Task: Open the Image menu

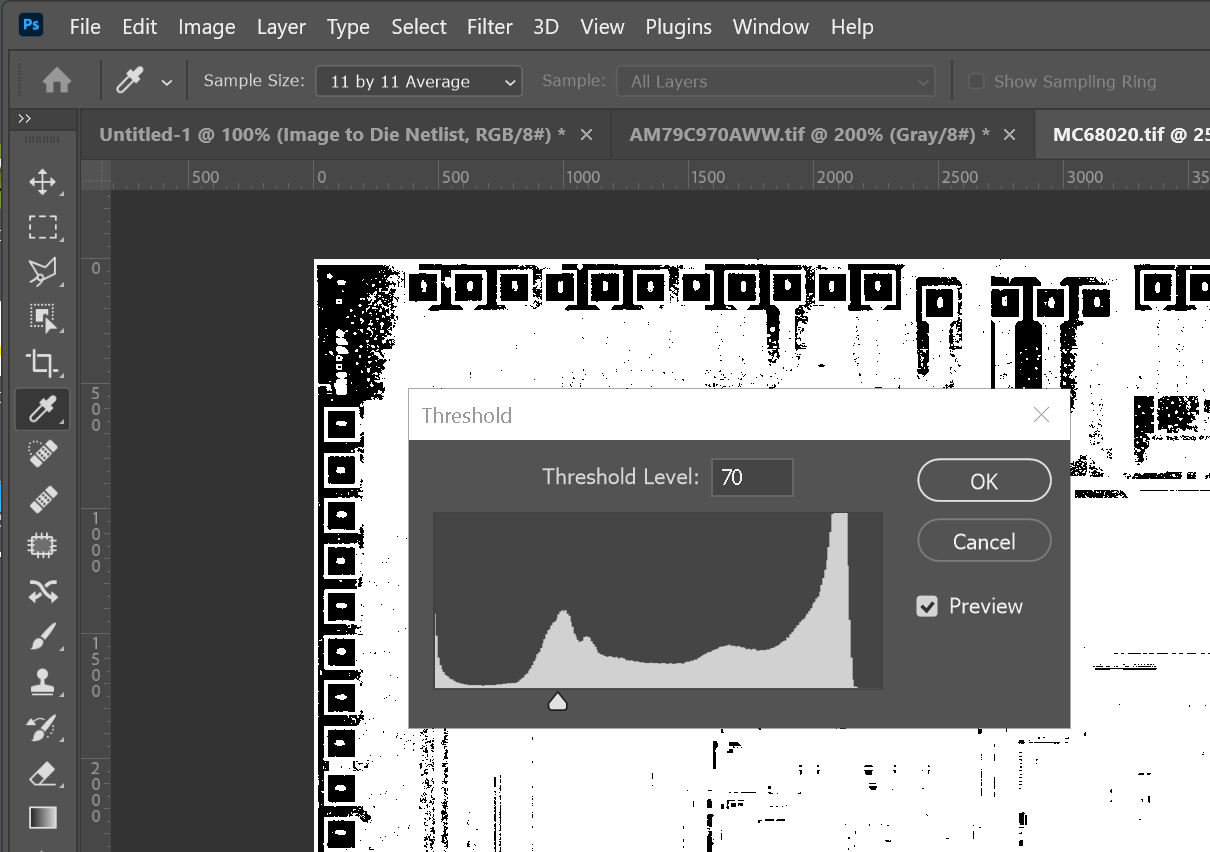Action: coord(207,27)
